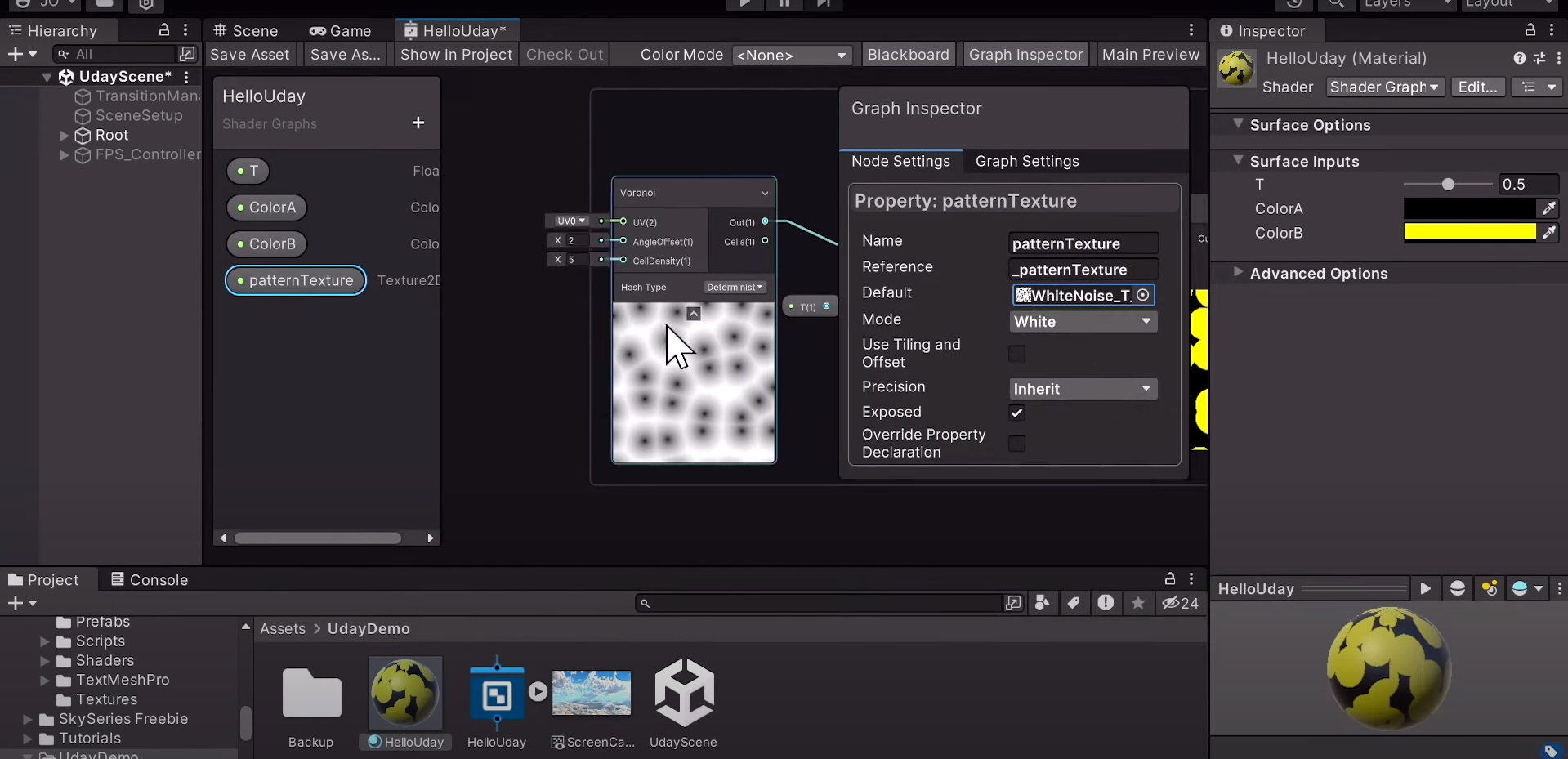This screenshot has width=1568, height=759.
Task: Enable Override Property Declaration checkbox
Action: coord(1016,444)
